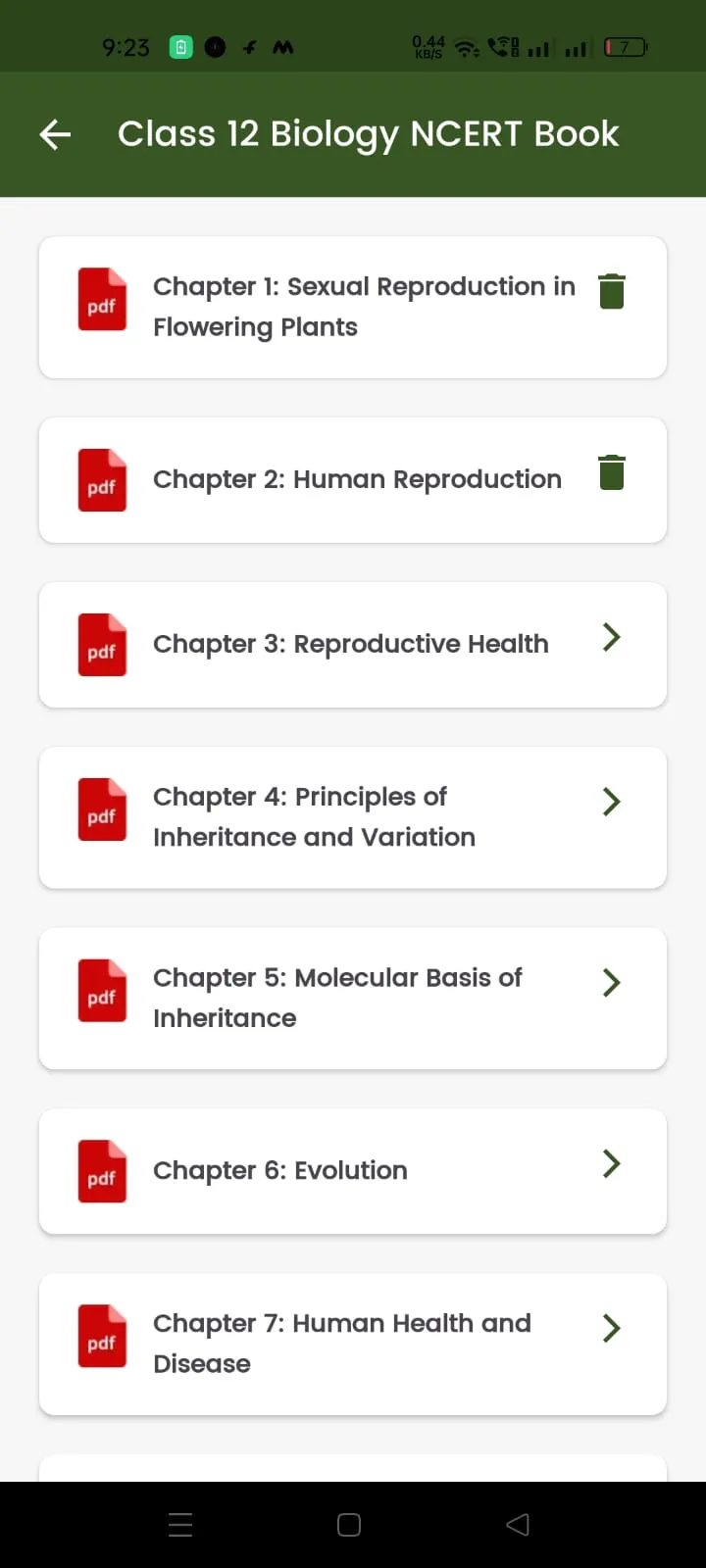Open Chapter 2: Human Reproduction
This screenshot has width=706, height=1568.
click(353, 480)
